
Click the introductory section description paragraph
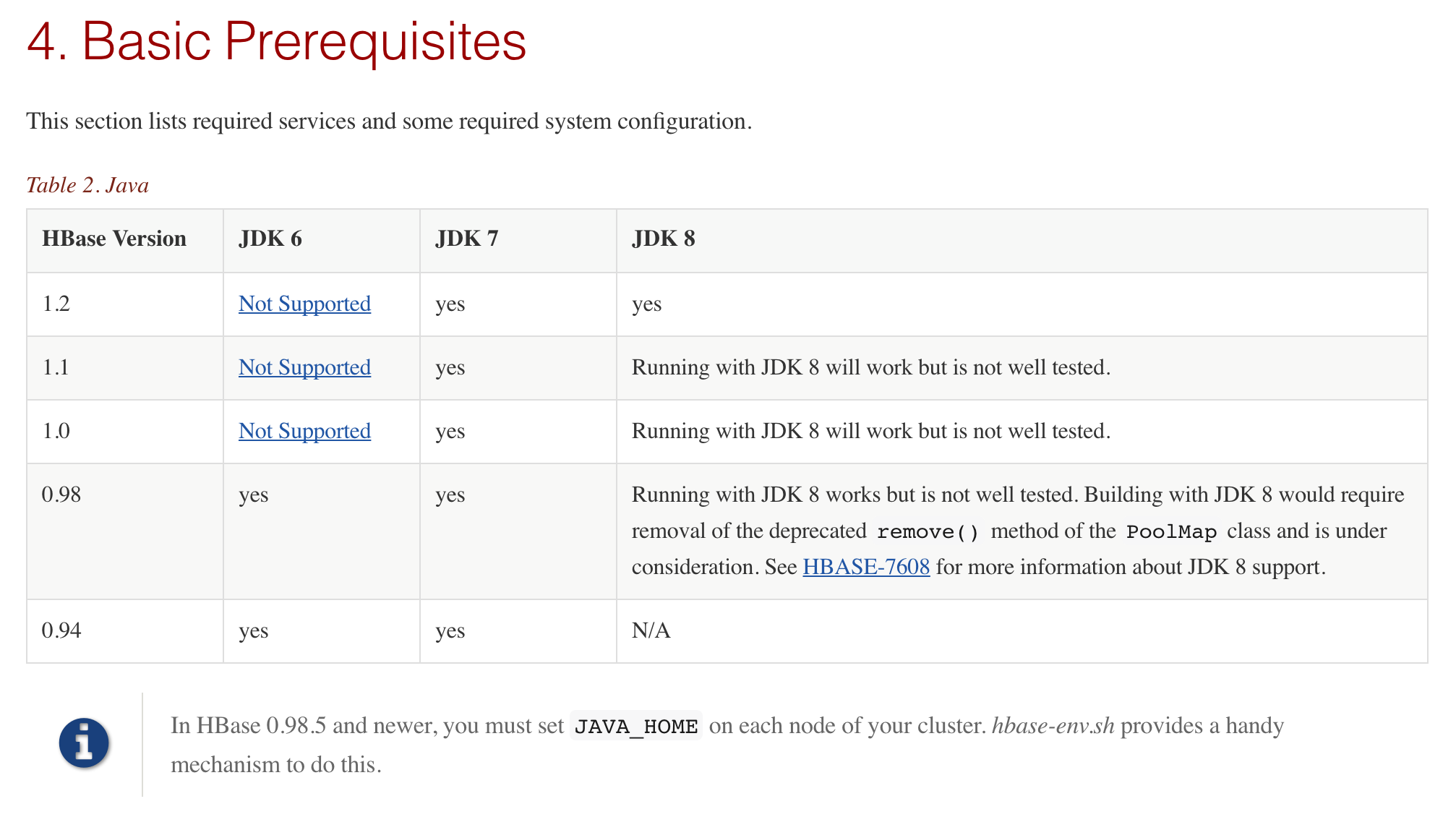coord(389,121)
